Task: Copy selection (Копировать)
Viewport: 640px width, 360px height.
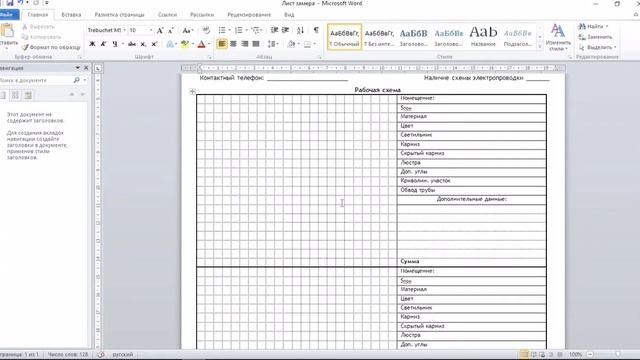Action: (x=41, y=37)
